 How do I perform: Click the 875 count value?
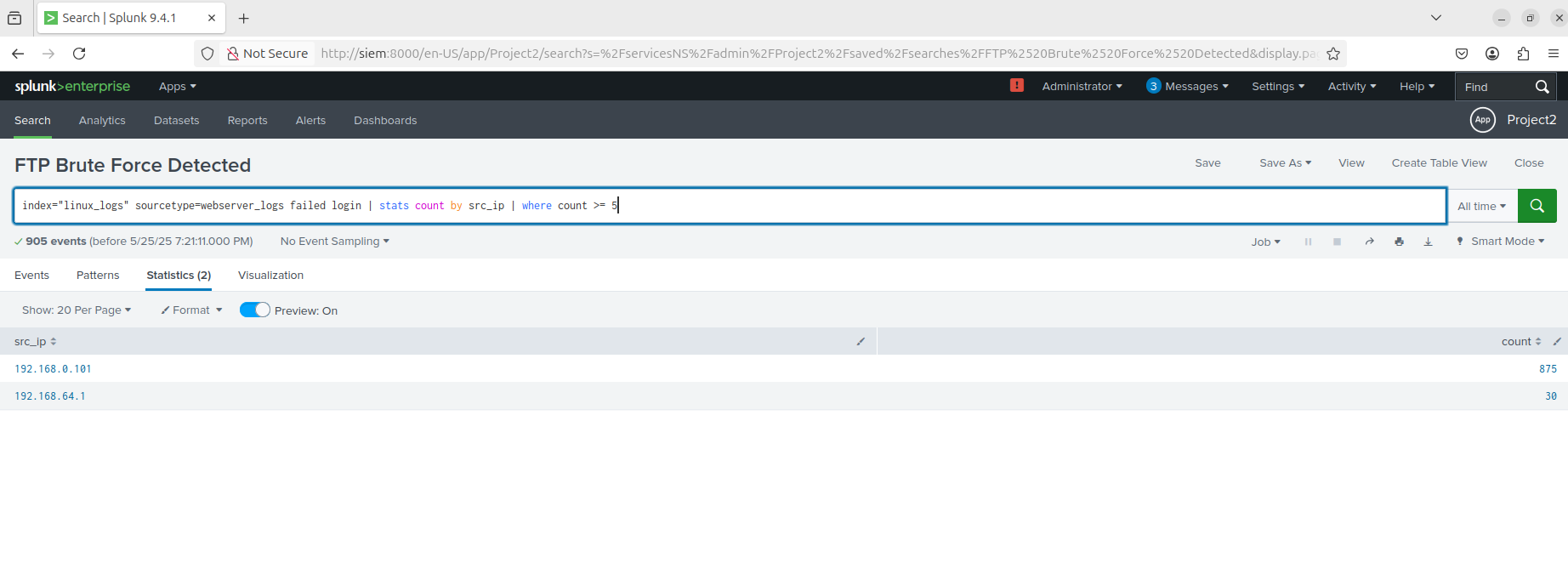(1548, 369)
